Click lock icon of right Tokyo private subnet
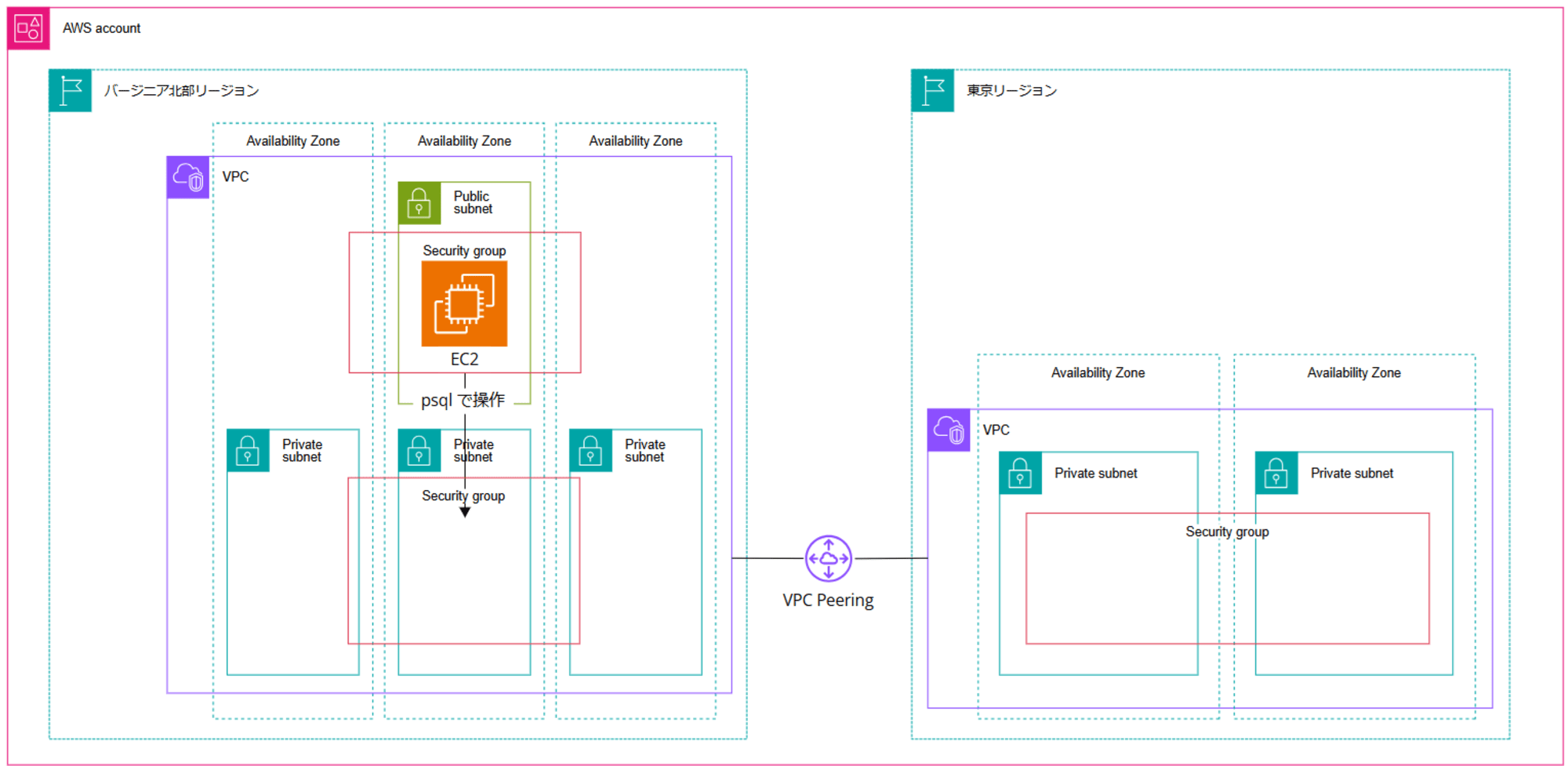1568x766 pixels. pos(1276,473)
